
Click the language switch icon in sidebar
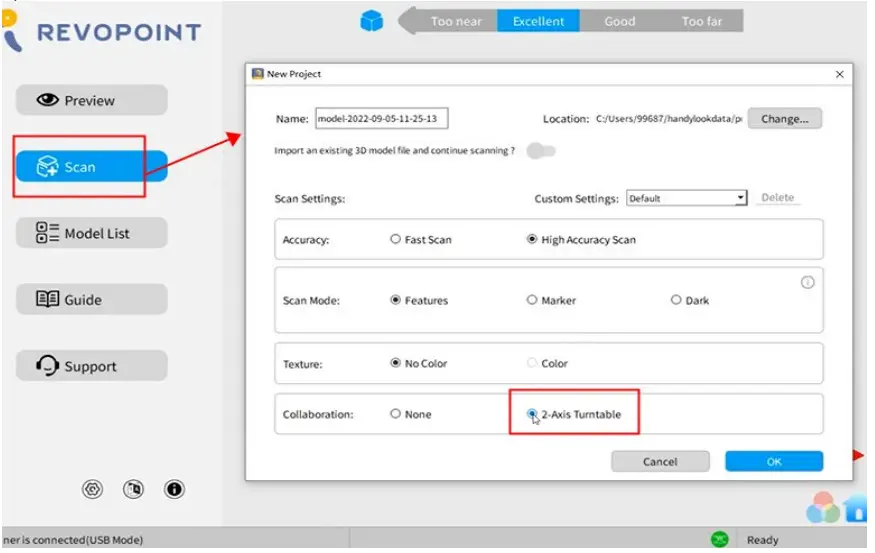click(133, 490)
